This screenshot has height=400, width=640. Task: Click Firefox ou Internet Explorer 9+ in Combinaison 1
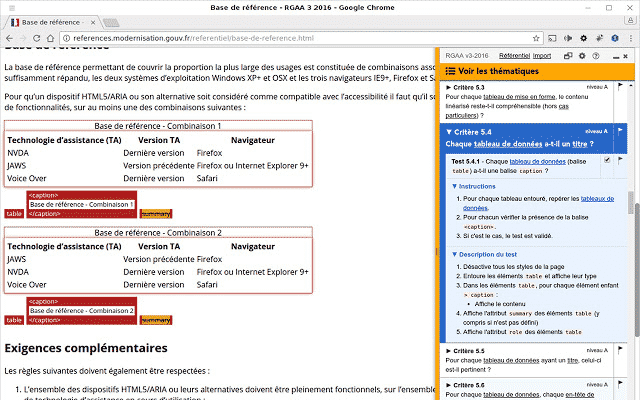[x=252, y=166]
